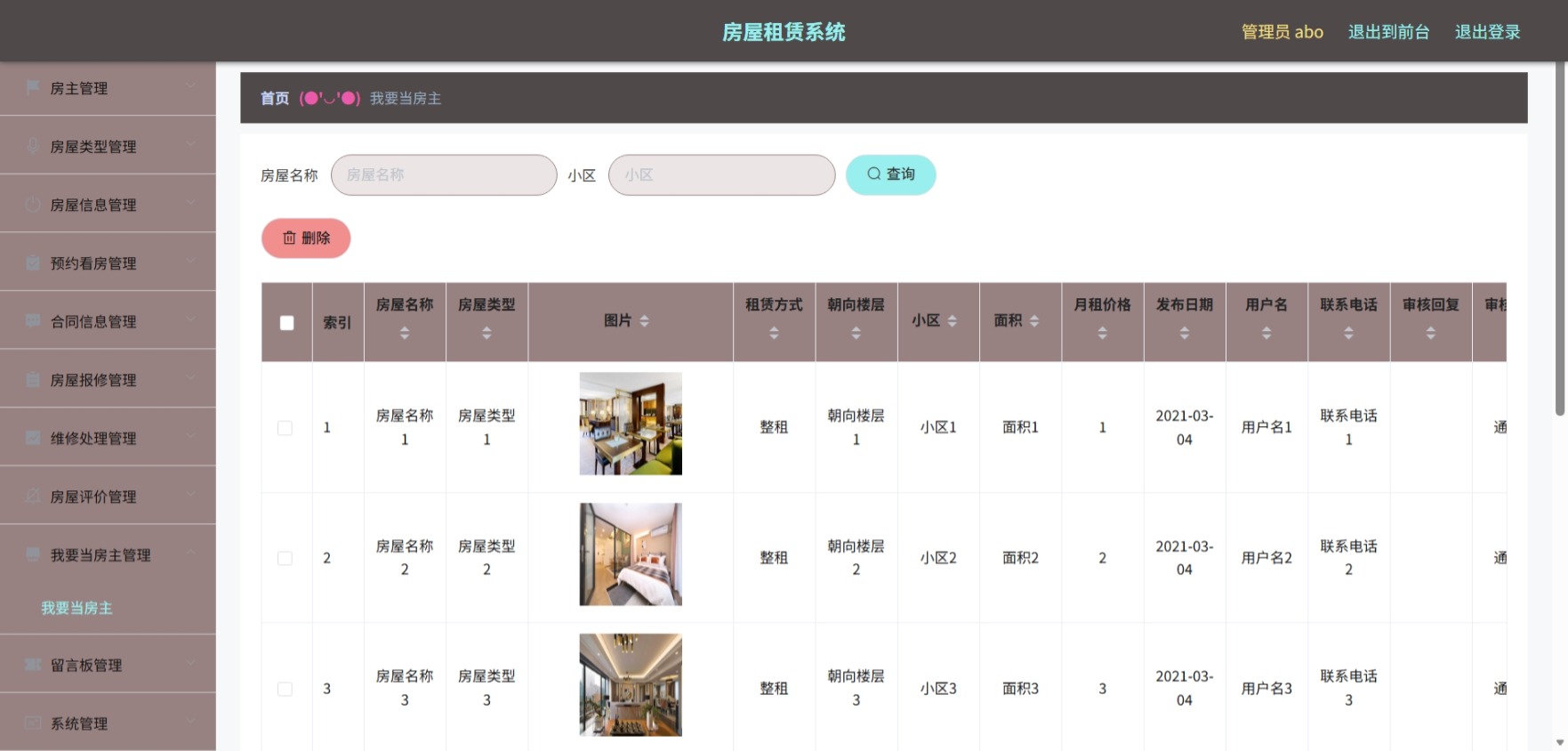
Task: Click the icon beside 我要当房主管理
Action: pos(33,554)
